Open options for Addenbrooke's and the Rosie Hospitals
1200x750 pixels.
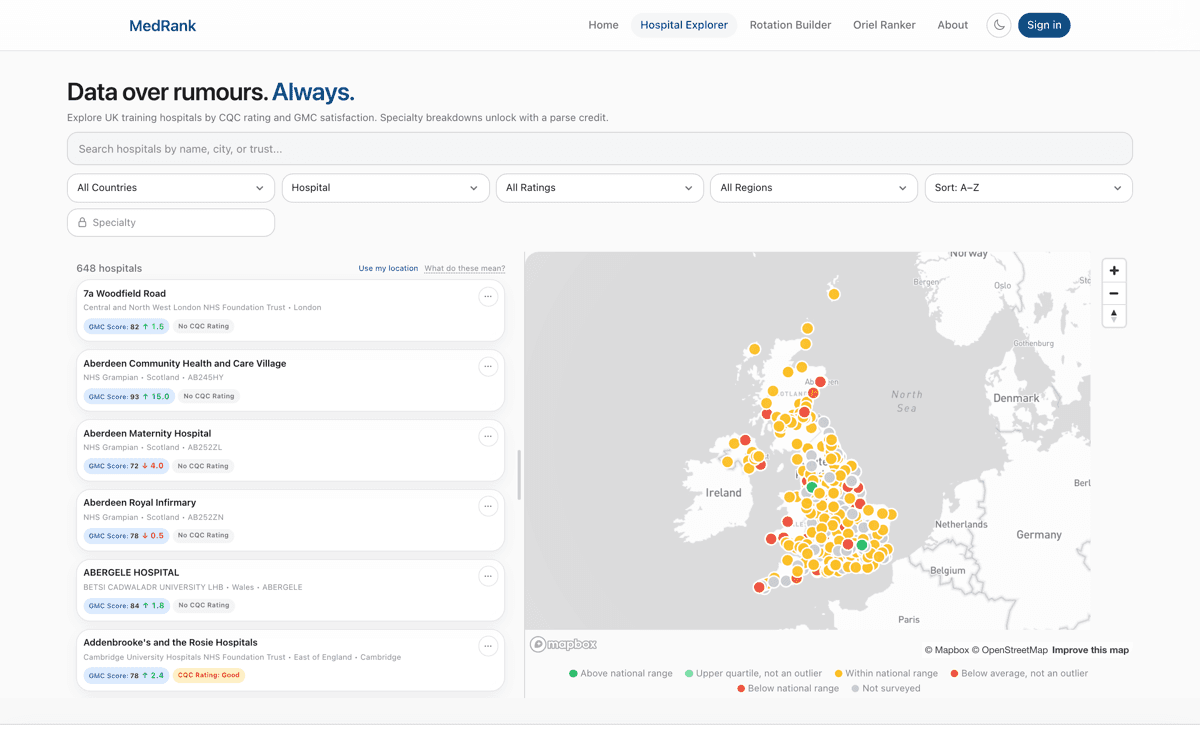point(488,646)
